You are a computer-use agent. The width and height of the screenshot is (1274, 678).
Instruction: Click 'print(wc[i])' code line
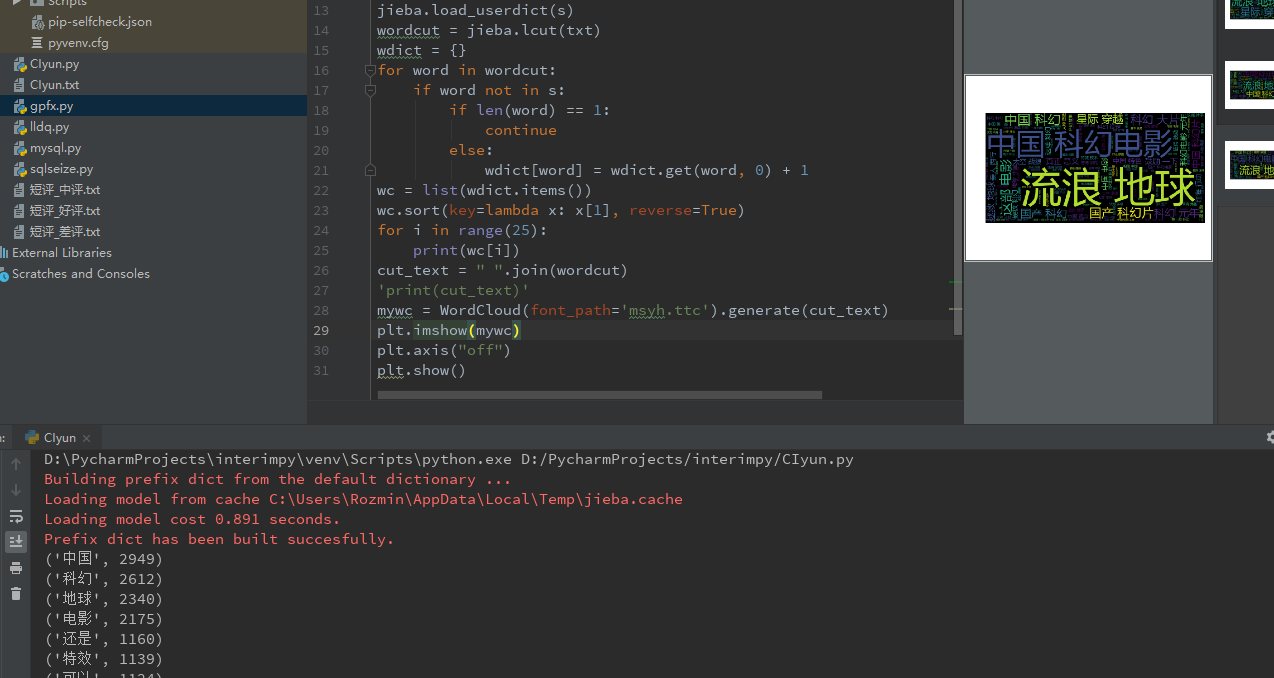point(467,250)
